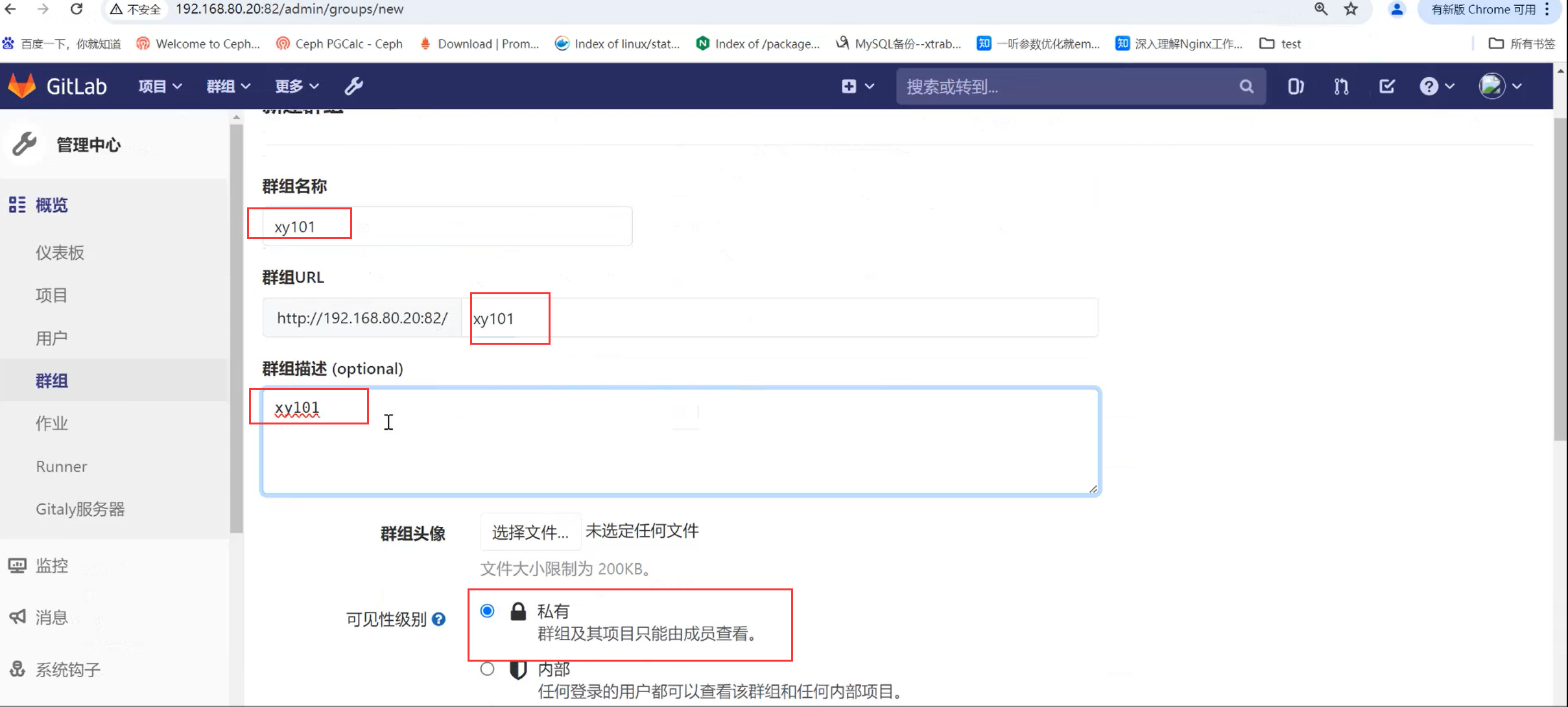Select the 私有 private visibility radio
The height and width of the screenshot is (707, 1568).
pos(487,611)
